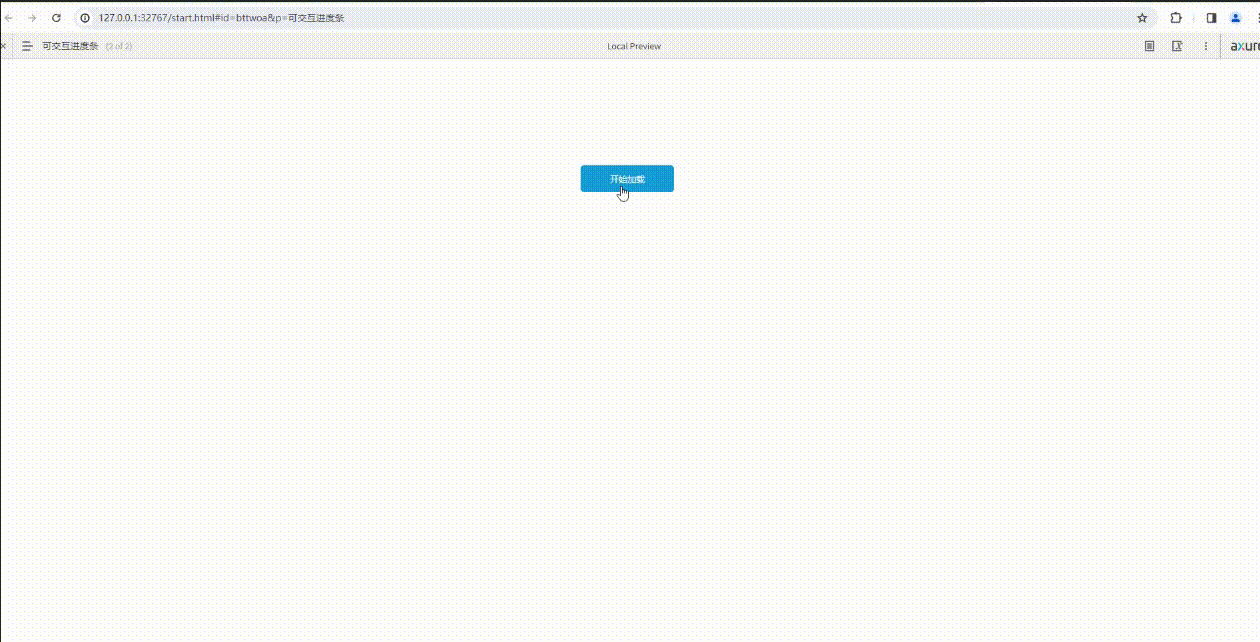
Task: Click the Local Preview label
Action: (x=634, y=46)
